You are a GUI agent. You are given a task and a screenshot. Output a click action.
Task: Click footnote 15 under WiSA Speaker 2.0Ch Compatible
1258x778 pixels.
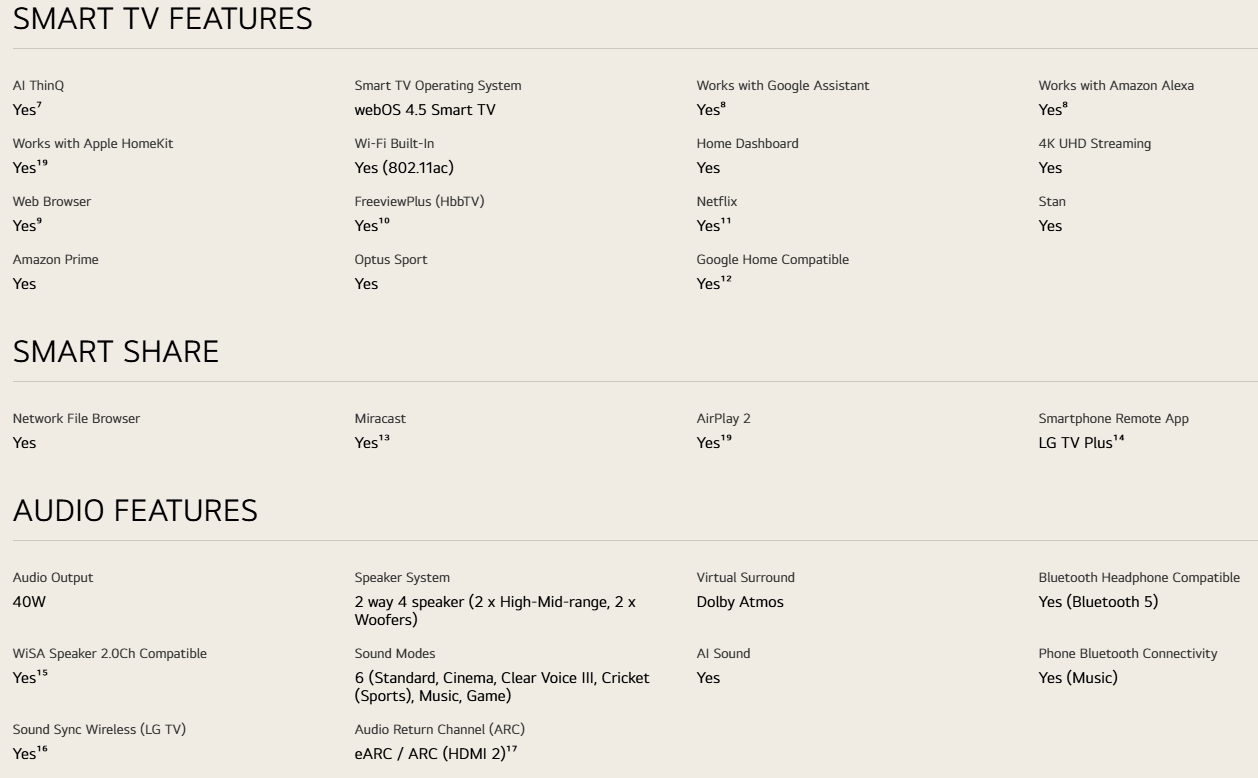pos(42,673)
